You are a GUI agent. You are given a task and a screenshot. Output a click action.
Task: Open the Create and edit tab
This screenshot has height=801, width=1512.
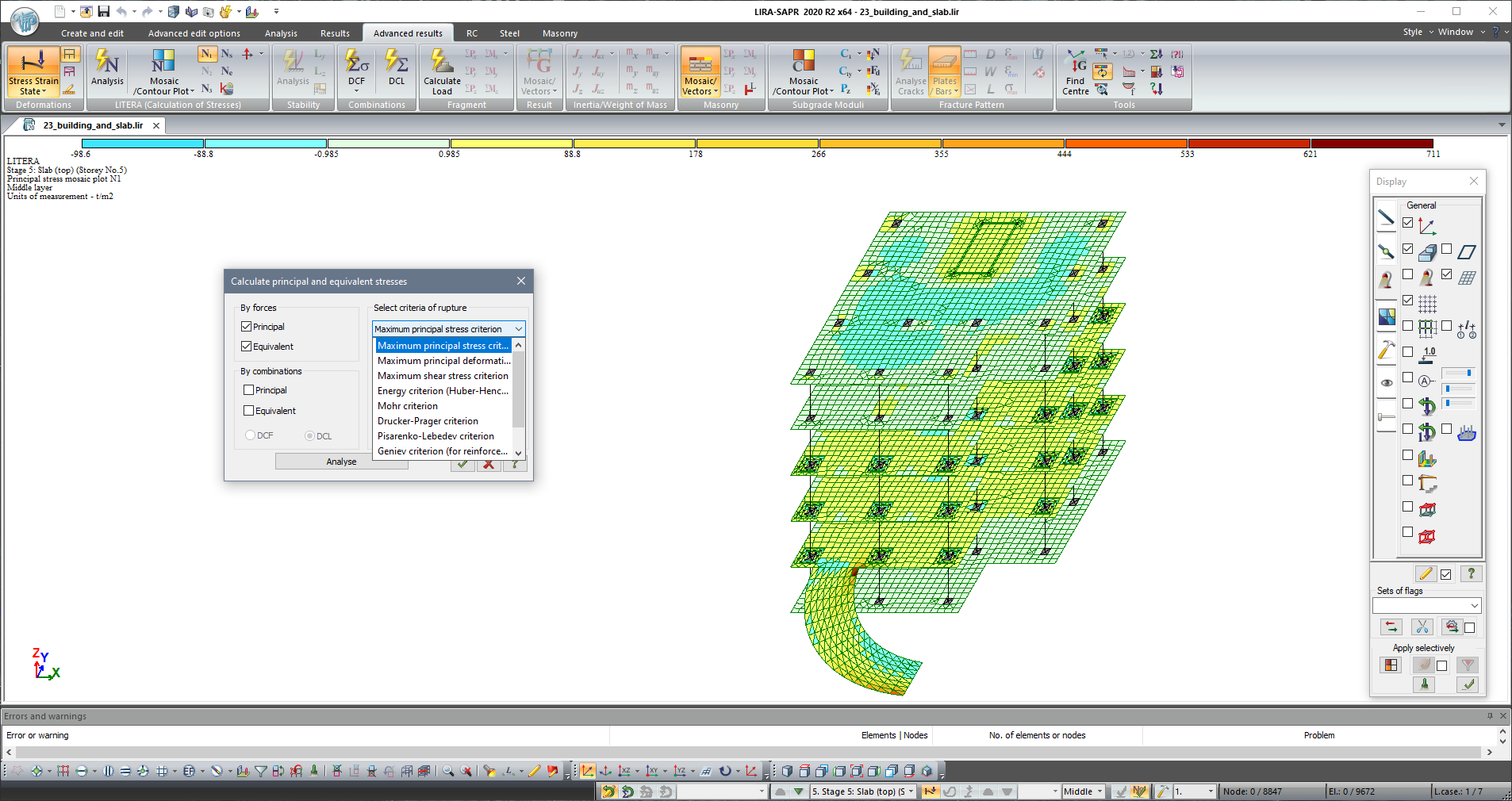point(92,33)
